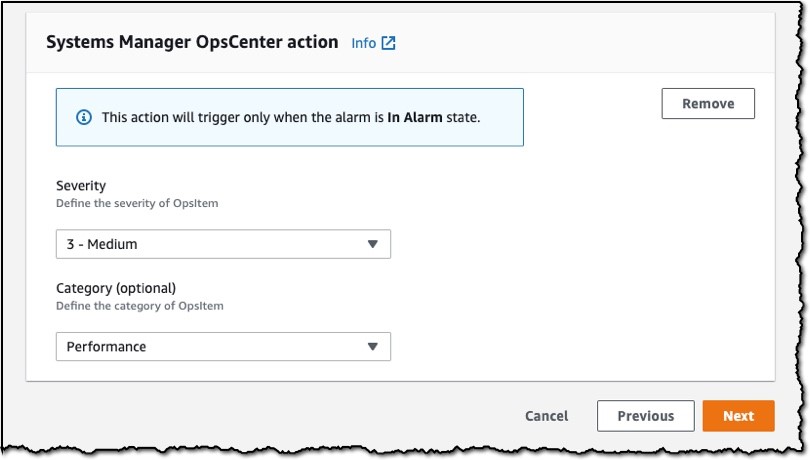Open the Severity combo box showing 3 - Medium

(223, 244)
